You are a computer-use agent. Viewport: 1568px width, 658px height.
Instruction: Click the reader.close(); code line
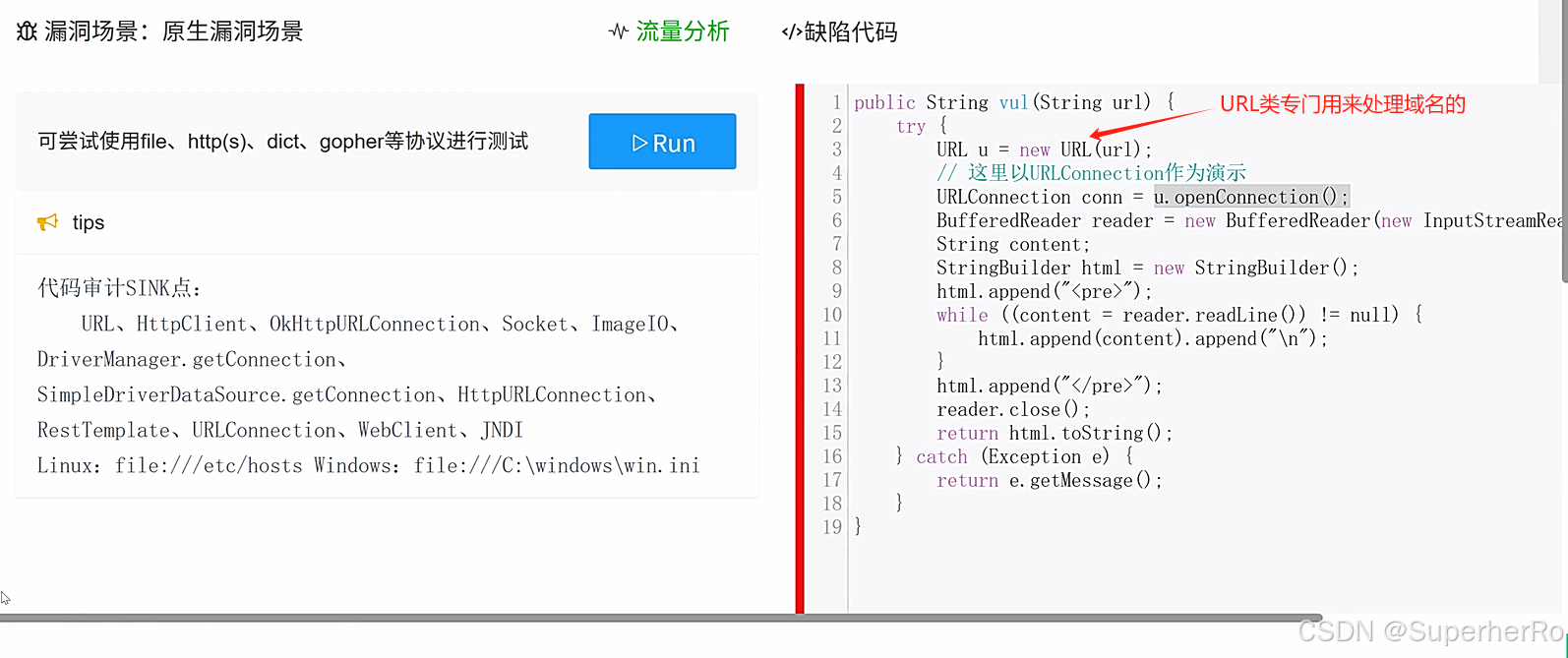pos(1013,409)
